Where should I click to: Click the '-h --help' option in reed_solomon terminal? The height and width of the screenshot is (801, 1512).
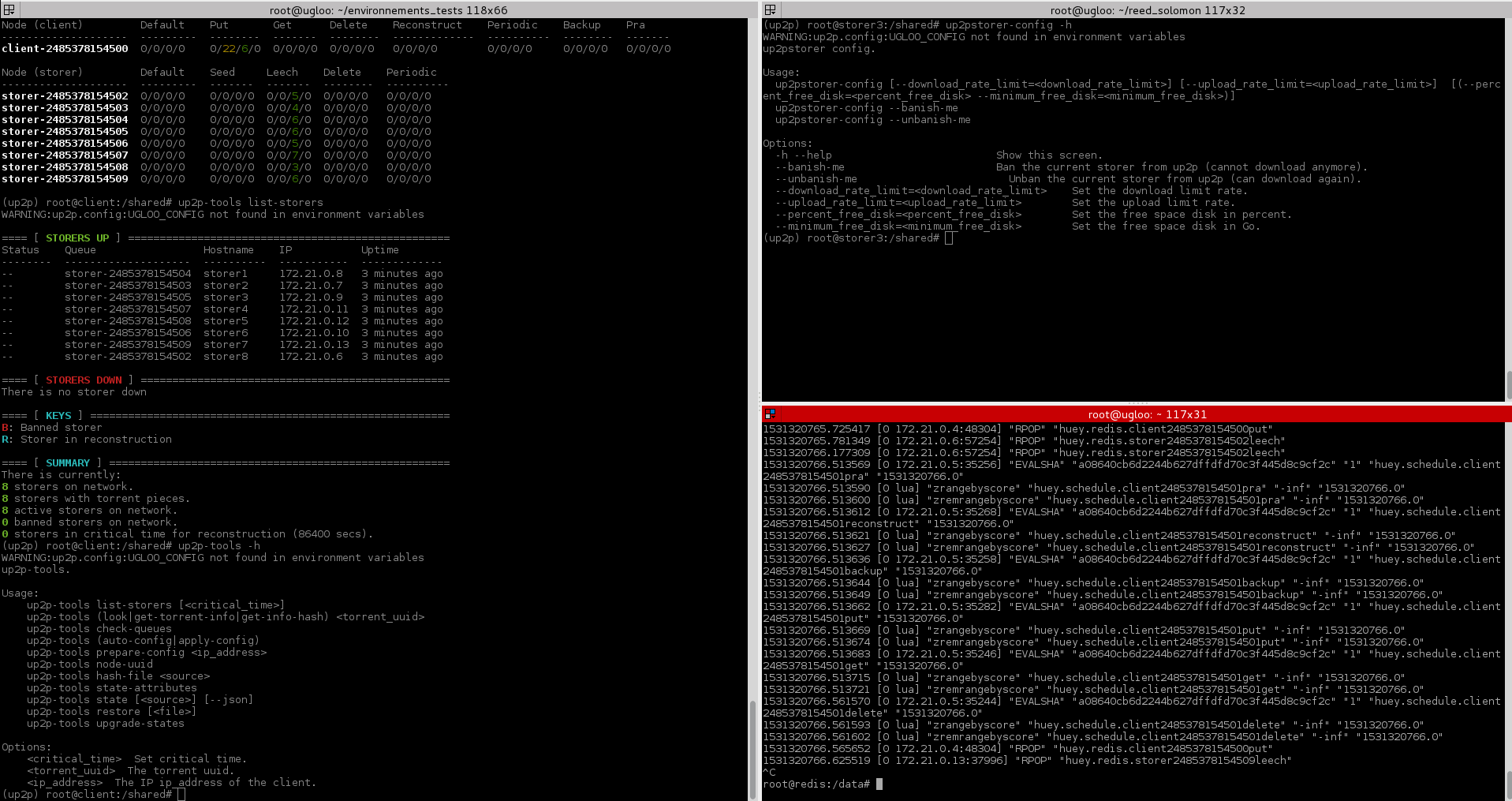click(804, 155)
